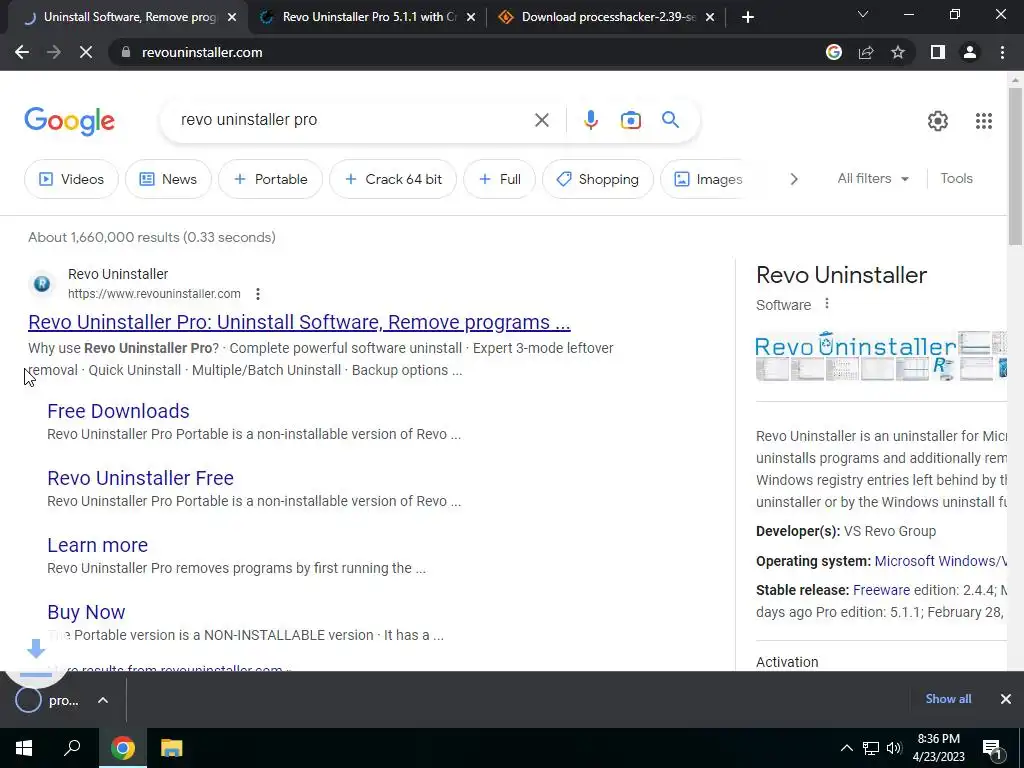Open the Learn more sitelink
Viewport: 1024px width, 768px height.
(x=97, y=545)
